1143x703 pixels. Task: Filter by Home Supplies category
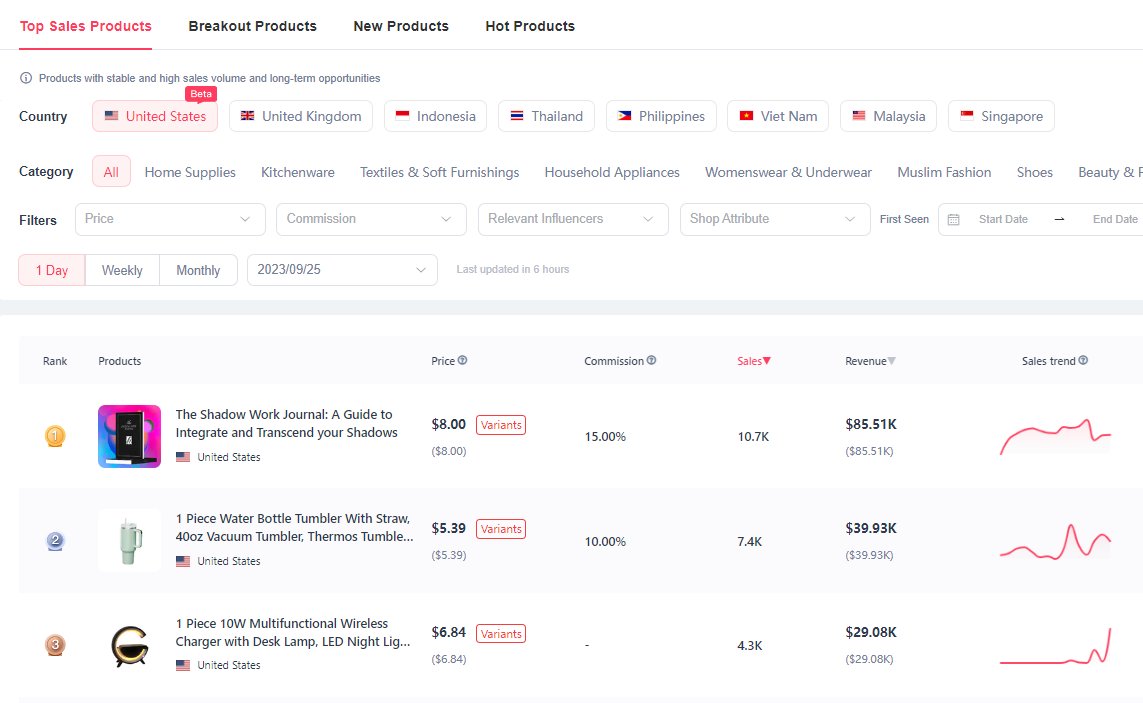pos(190,172)
